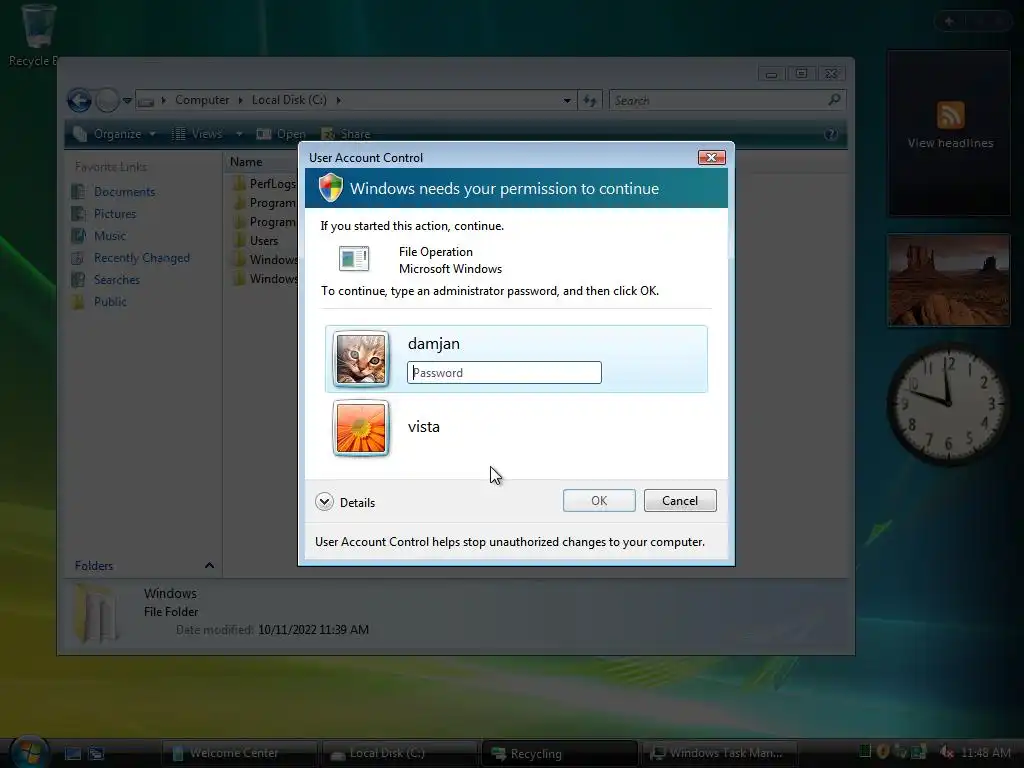
Task: Click Views in Explorer toolbar
Action: 198,134
